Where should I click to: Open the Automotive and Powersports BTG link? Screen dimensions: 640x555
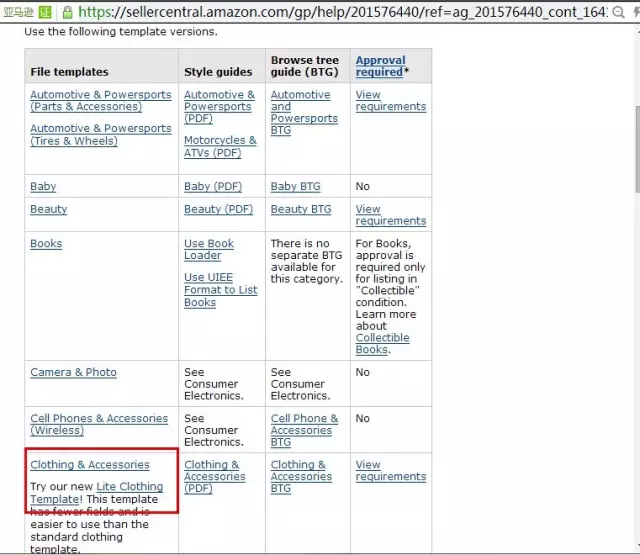pos(304,112)
